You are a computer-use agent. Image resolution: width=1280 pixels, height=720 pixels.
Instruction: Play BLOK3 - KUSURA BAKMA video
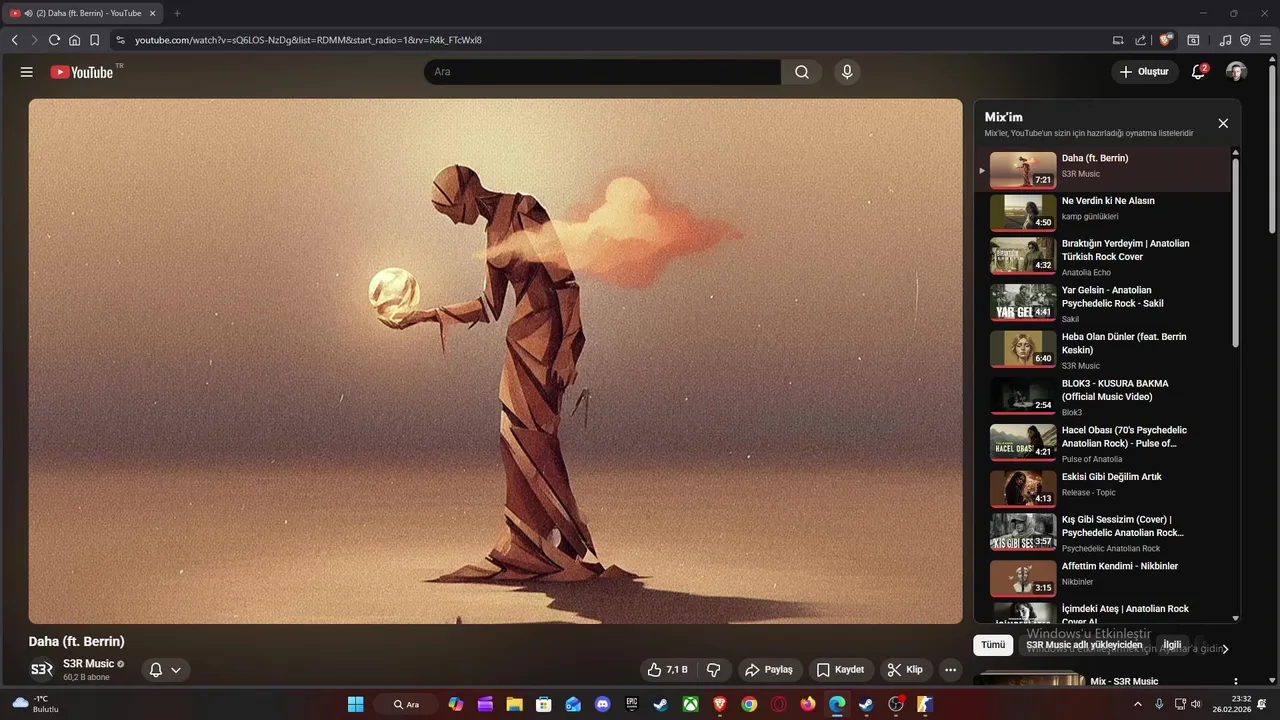1103,397
